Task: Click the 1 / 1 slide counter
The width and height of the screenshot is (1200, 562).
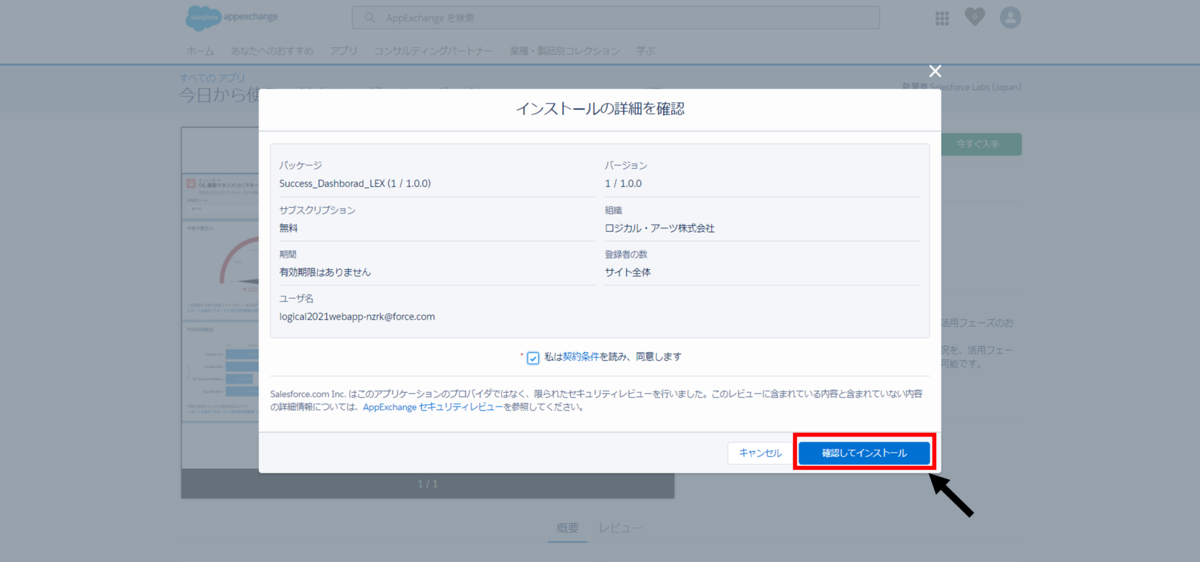Action: [428, 484]
